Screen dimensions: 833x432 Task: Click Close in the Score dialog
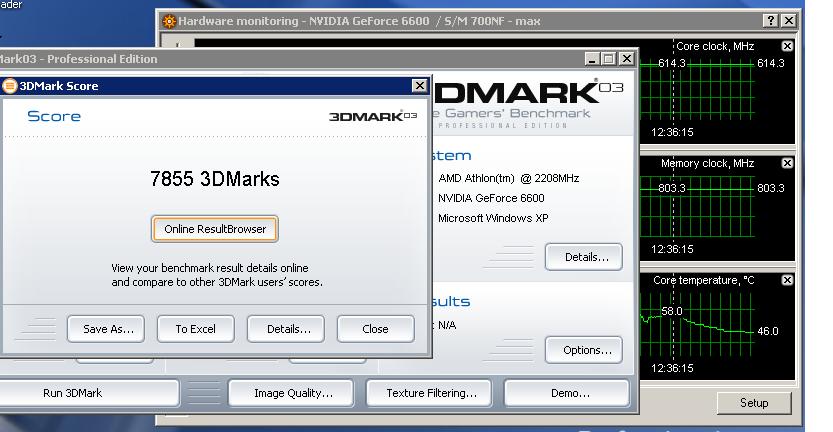[x=376, y=329]
